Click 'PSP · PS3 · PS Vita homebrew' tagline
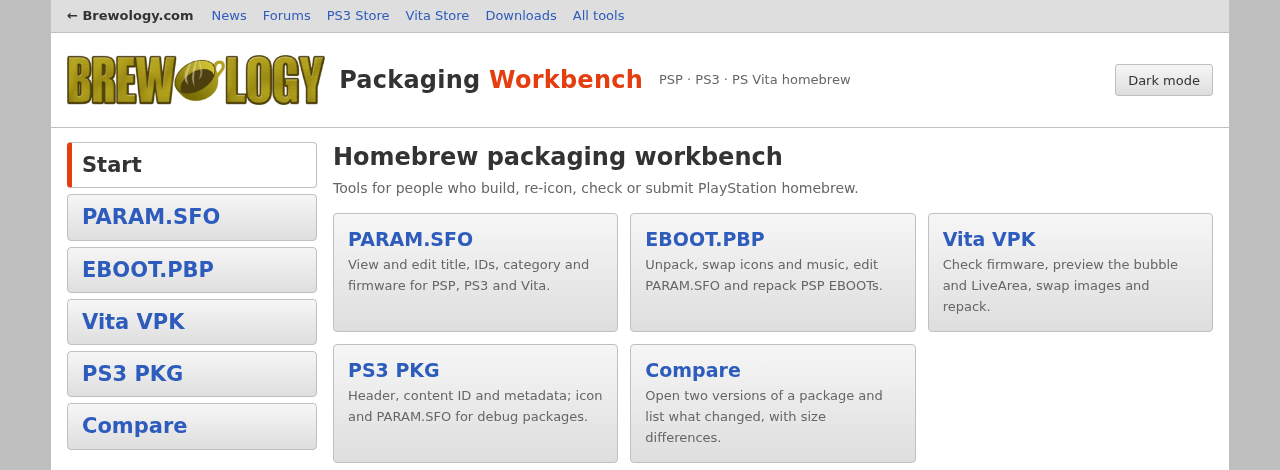Screen dimensions: 1280x470 tap(755, 80)
